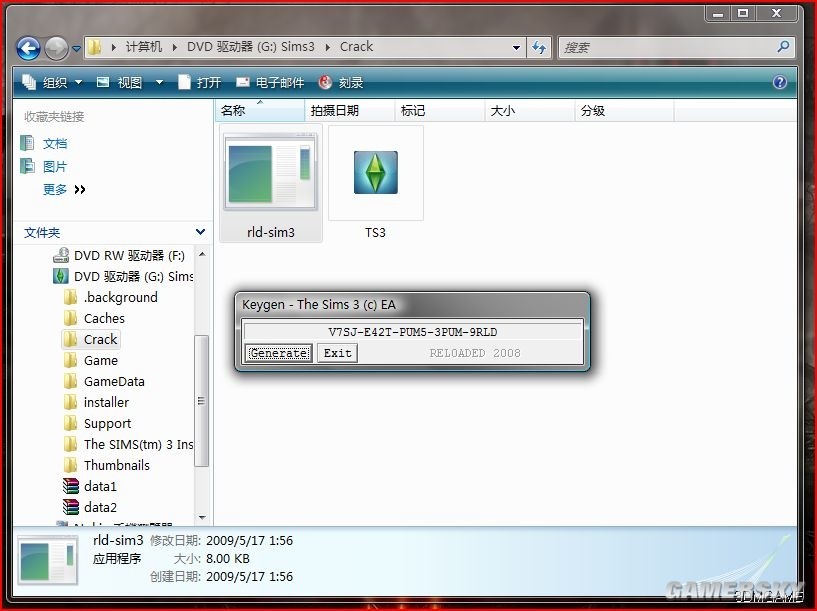The image size is (817, 611).
Task: Click the Crack breadcrumb in address bar
Action: pos(356,47)
